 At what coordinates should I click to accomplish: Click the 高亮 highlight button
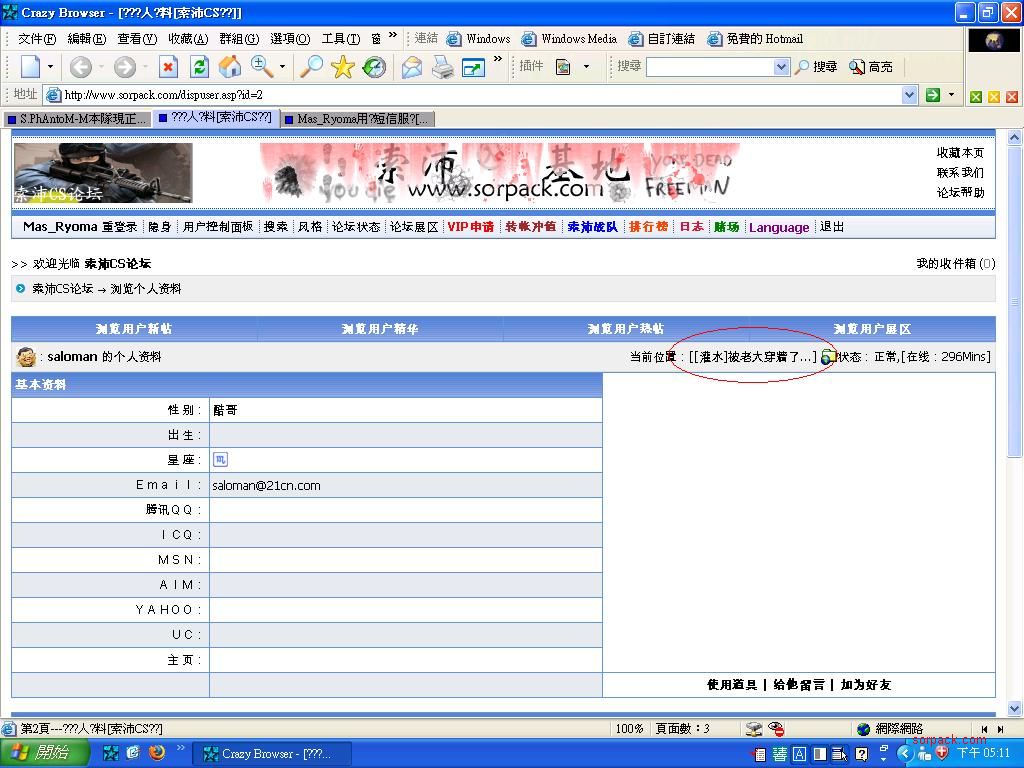click(871, 67)
